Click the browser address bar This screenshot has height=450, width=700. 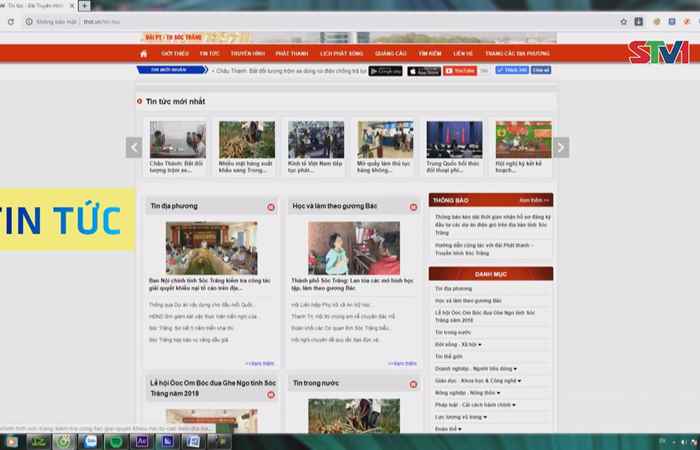pos(321,21)
